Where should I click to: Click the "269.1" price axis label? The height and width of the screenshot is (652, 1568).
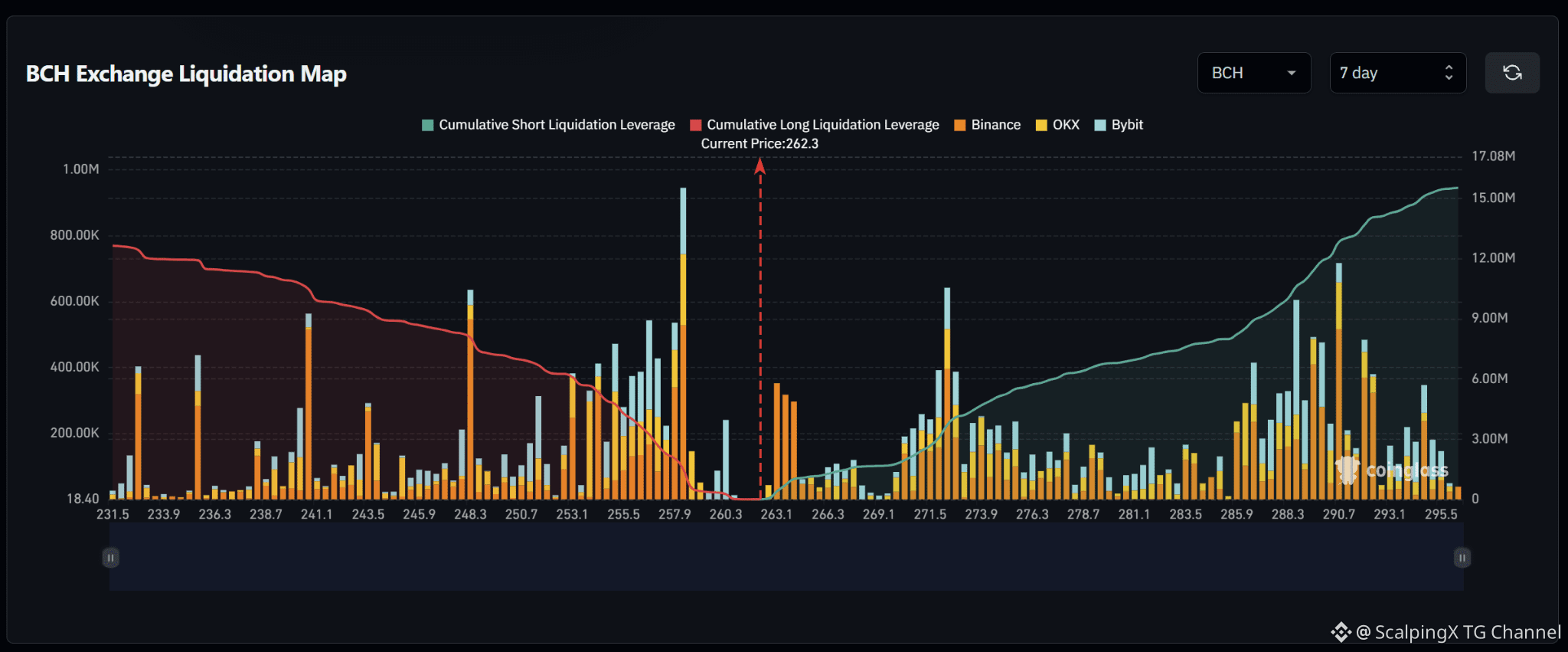point(879,514)
